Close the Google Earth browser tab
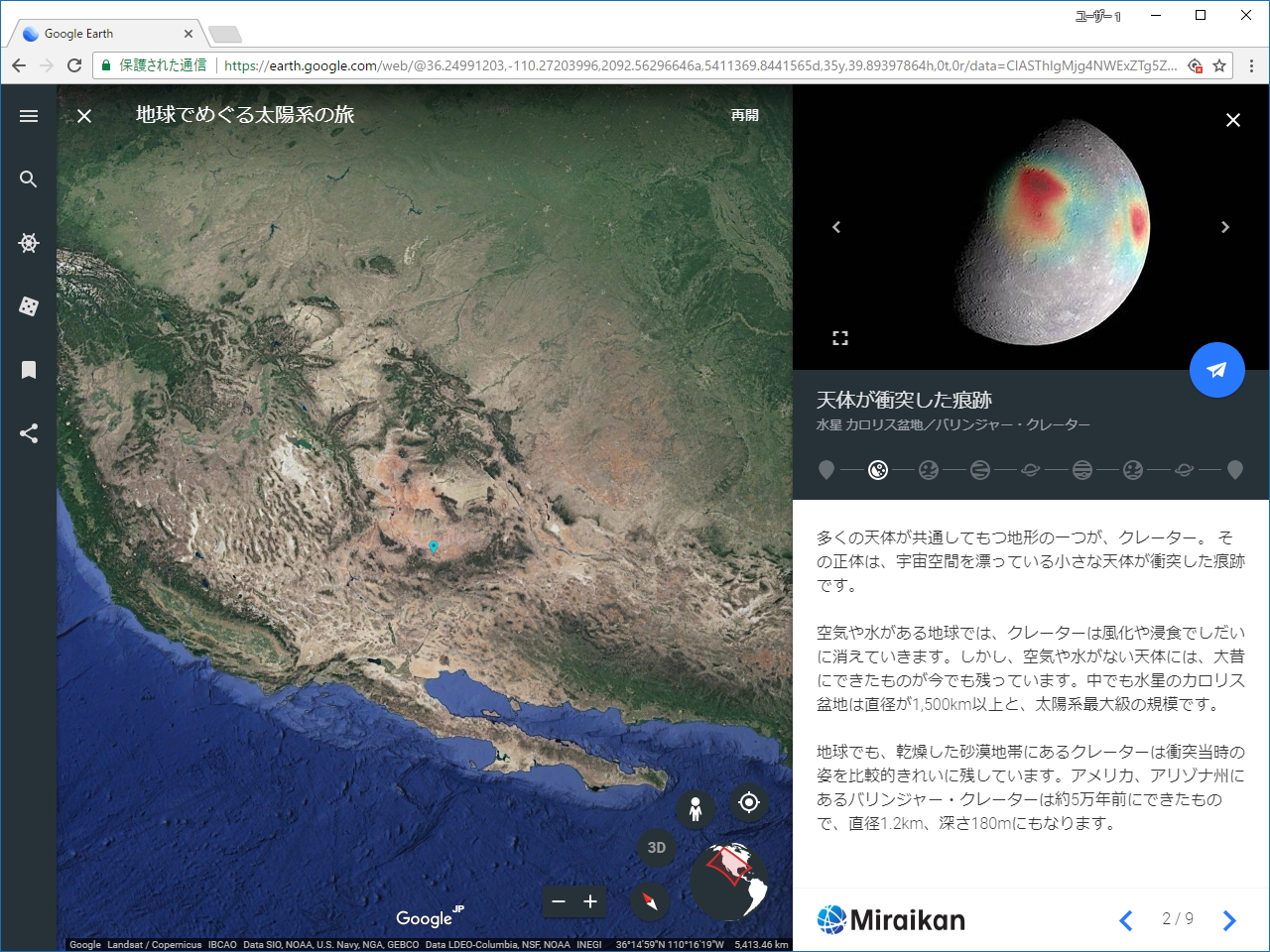Image resolution: width=1270 pixels, height=952 pixels. pyautogui.click(x=189, y=34)
